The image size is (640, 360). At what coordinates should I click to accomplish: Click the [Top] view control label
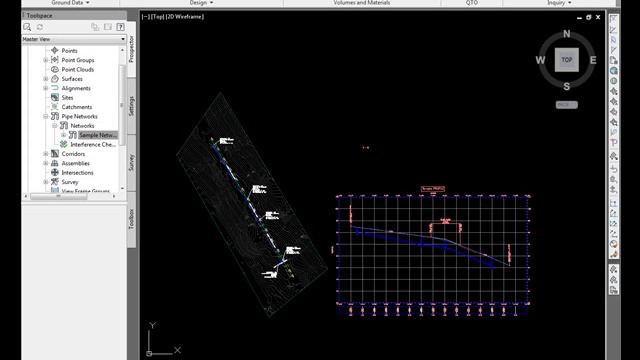157,17
